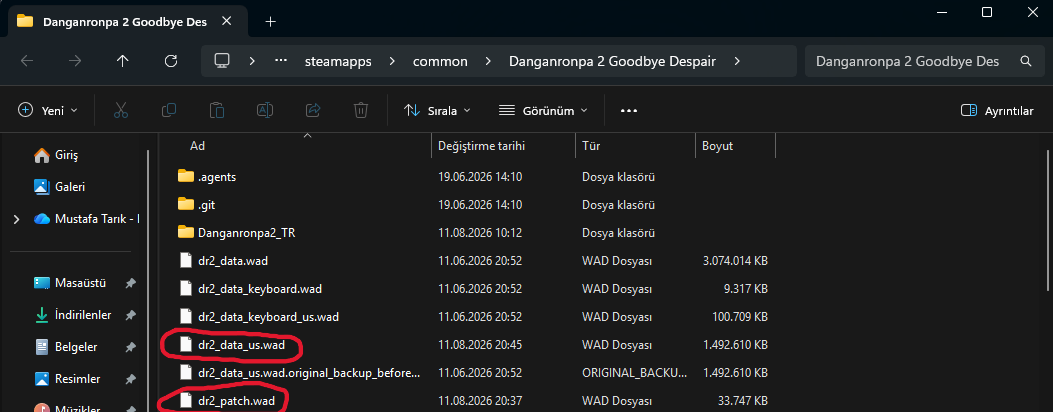Image resolution: width=1053 pixels, height=412 pixels.
Task: Click the 33.747 KB size cell
Action: [x=741, y=401]
